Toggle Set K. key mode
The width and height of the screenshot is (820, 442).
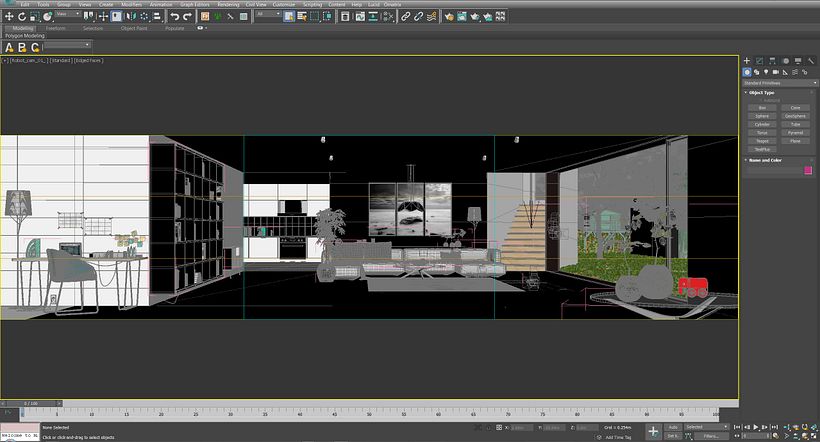click(x=673, y=436)
